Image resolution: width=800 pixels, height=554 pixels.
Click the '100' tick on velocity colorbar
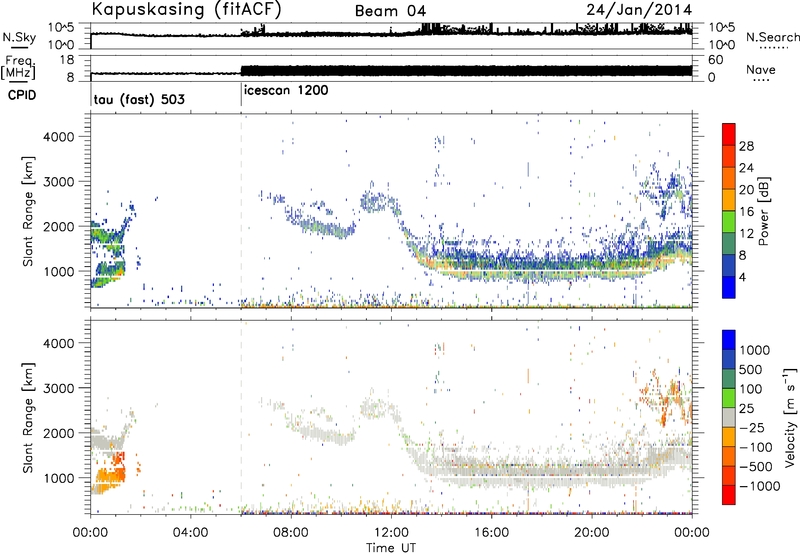click(x=751, y=389)
